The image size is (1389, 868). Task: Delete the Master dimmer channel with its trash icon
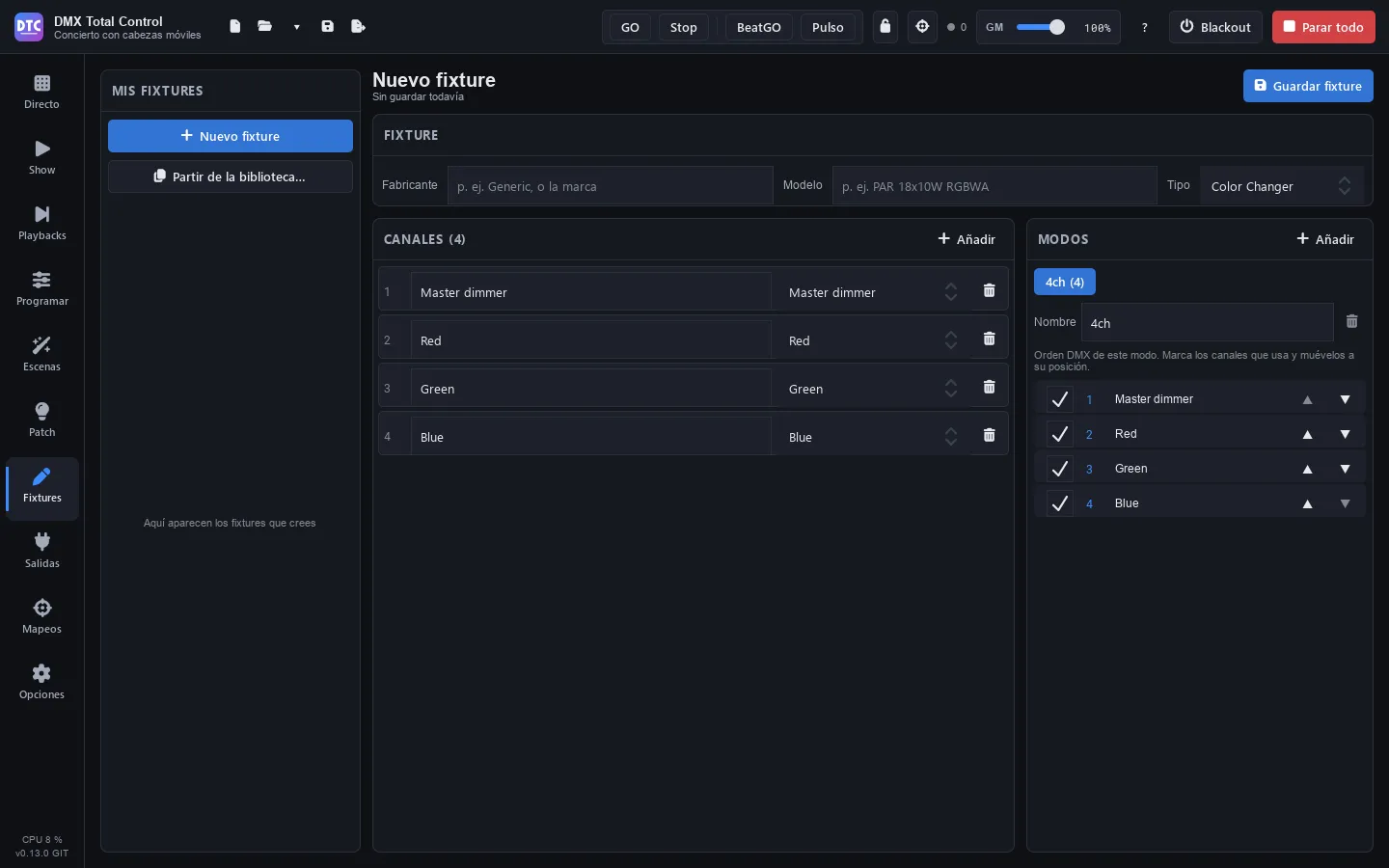(x=989, y=290)
